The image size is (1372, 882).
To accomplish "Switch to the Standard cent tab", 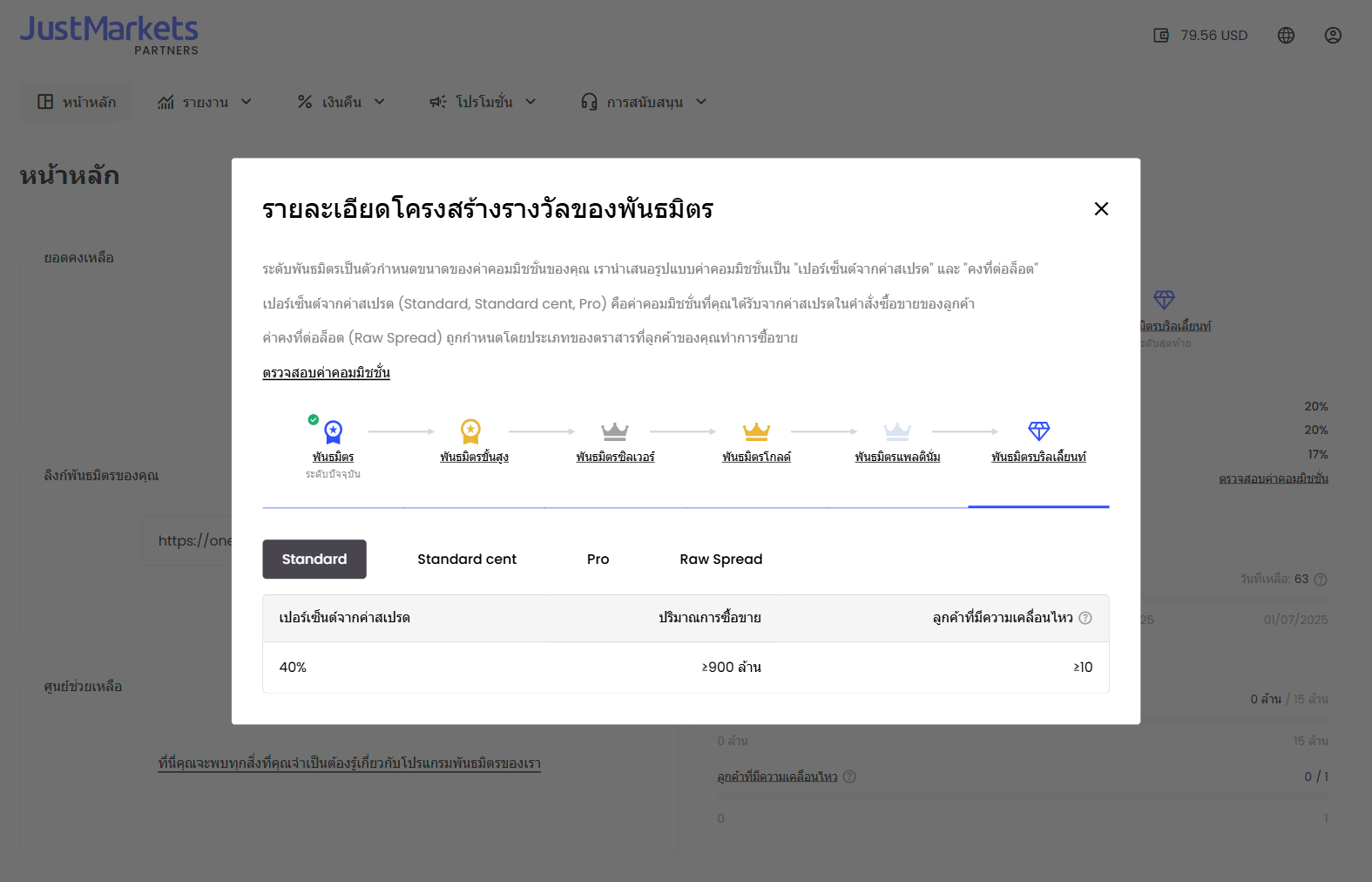I will click(x=467, y=560).
